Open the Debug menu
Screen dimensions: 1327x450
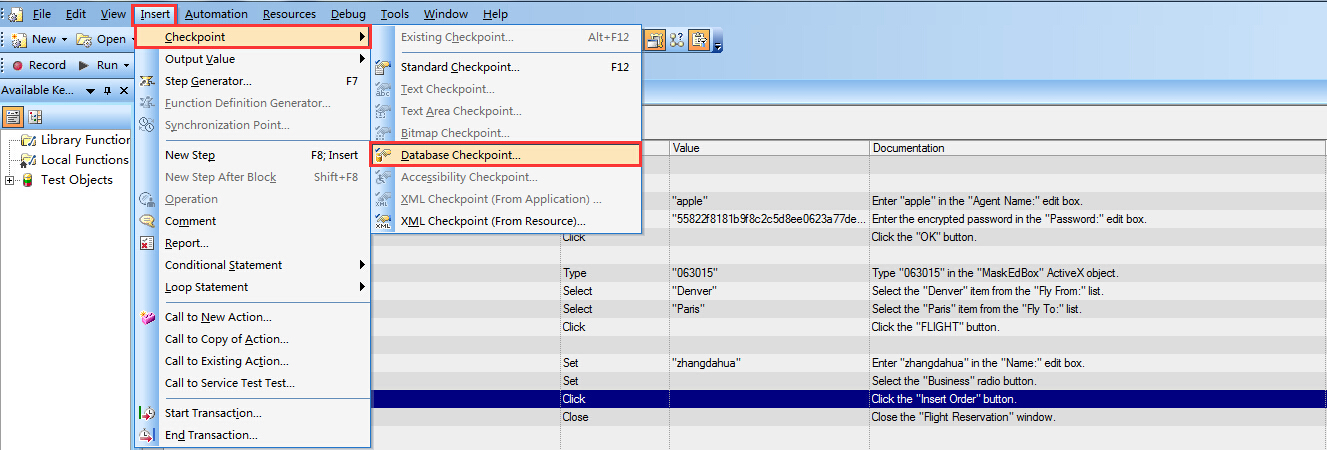point(347,14)
